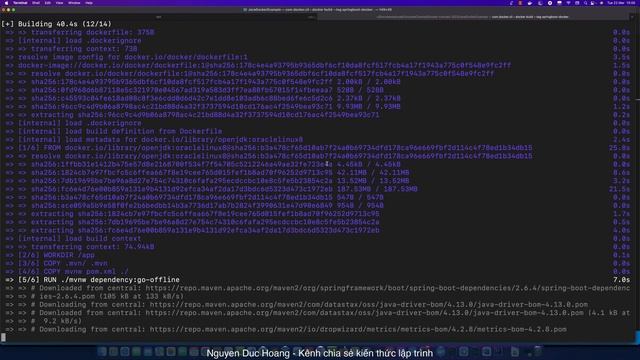640x360 pixels.
Task: Open the Apple menu
Action: [6, 3]
